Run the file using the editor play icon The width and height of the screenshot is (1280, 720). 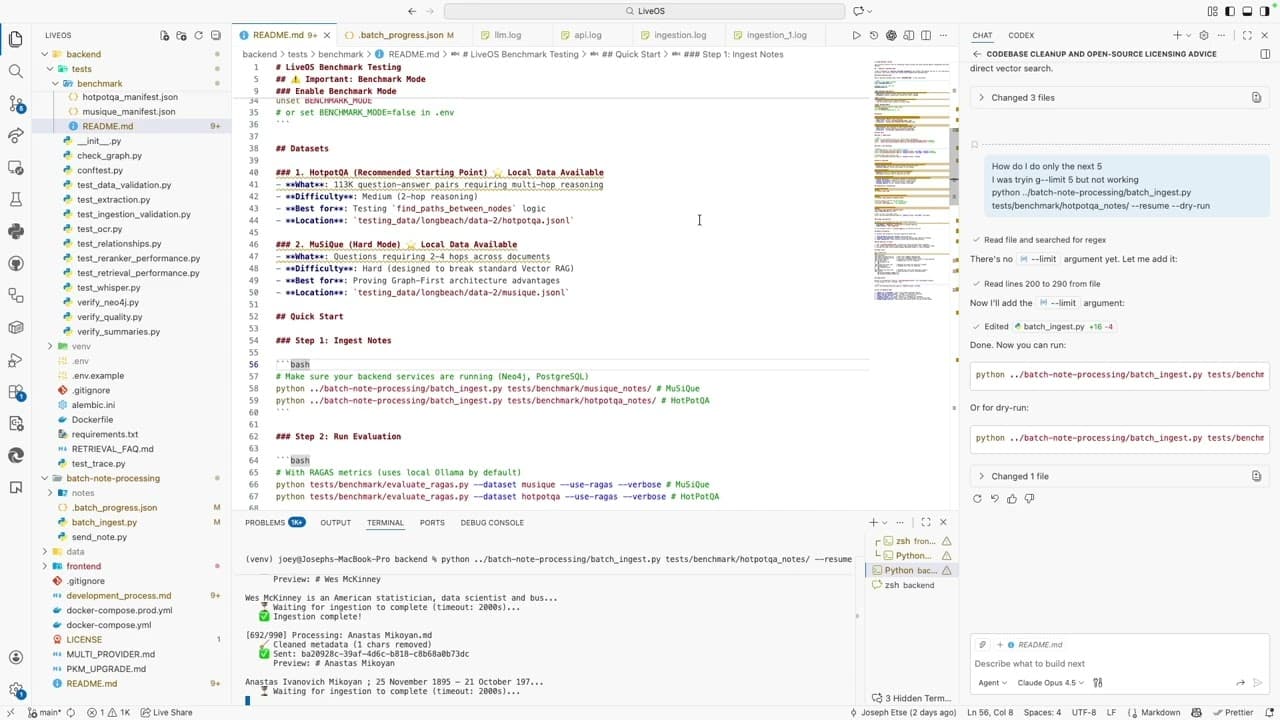(x=856, y=35)
